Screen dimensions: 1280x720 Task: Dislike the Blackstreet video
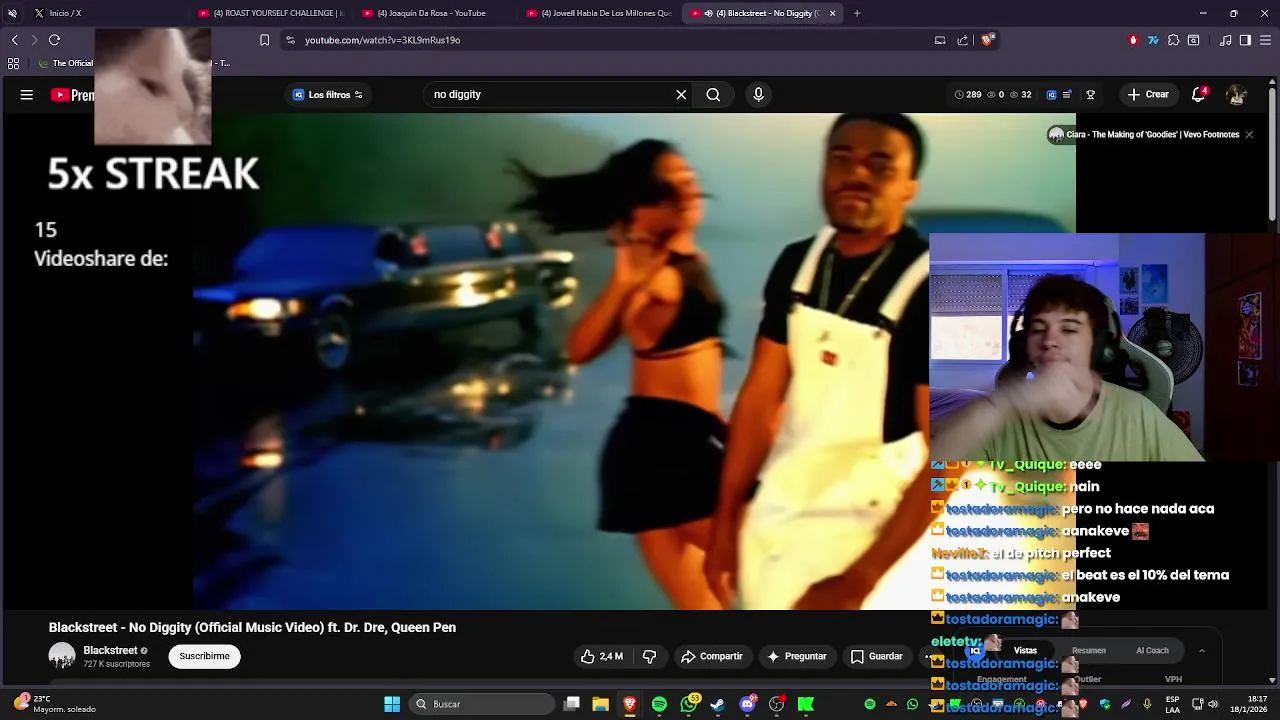(649, 656)
